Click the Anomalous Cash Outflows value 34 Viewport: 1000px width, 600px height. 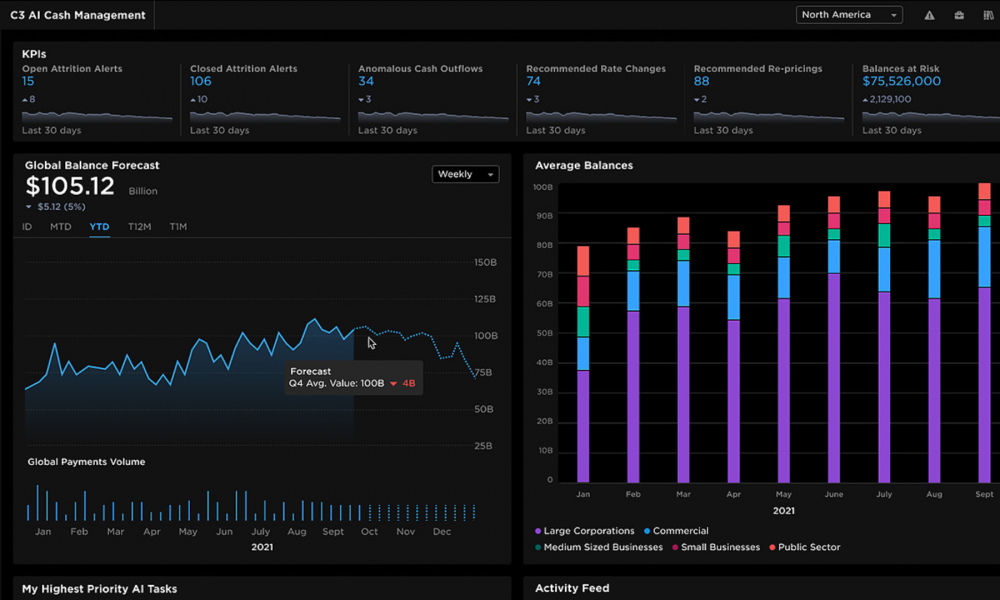coord(366,81)
